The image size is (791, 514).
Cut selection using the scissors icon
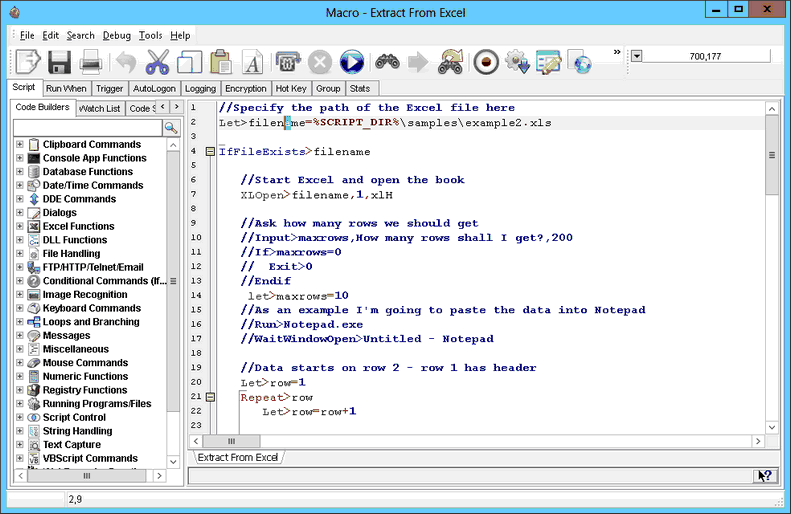(157, 63)
